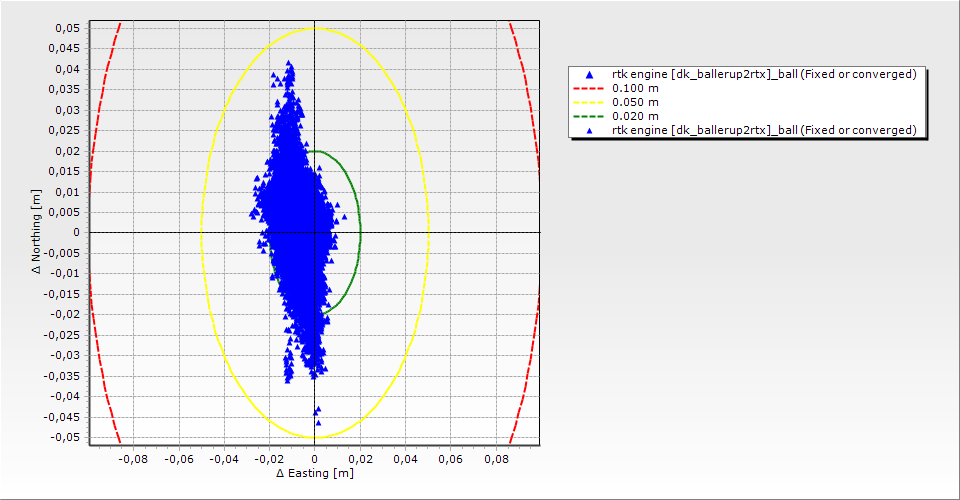Click the Δ Northing [m] axis title
The height and width of the screenshot is (500, 960).
(x=37, y=231)
